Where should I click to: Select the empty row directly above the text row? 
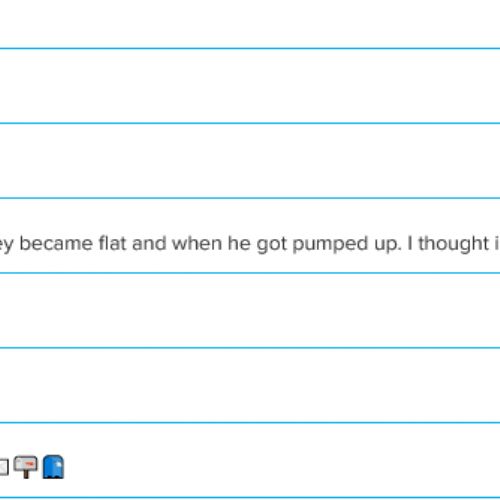[x=250, y=161]
